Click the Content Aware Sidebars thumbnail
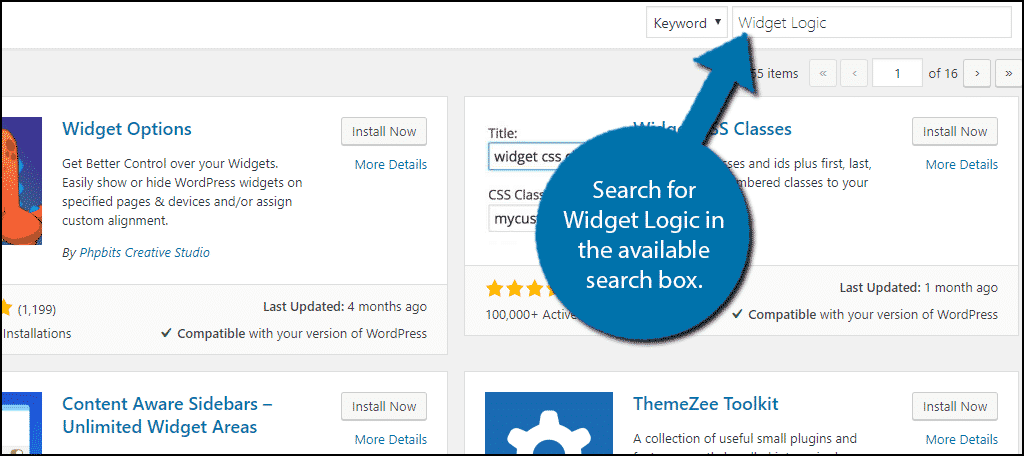Viewport: 1024px width, 456px height. 21,423
